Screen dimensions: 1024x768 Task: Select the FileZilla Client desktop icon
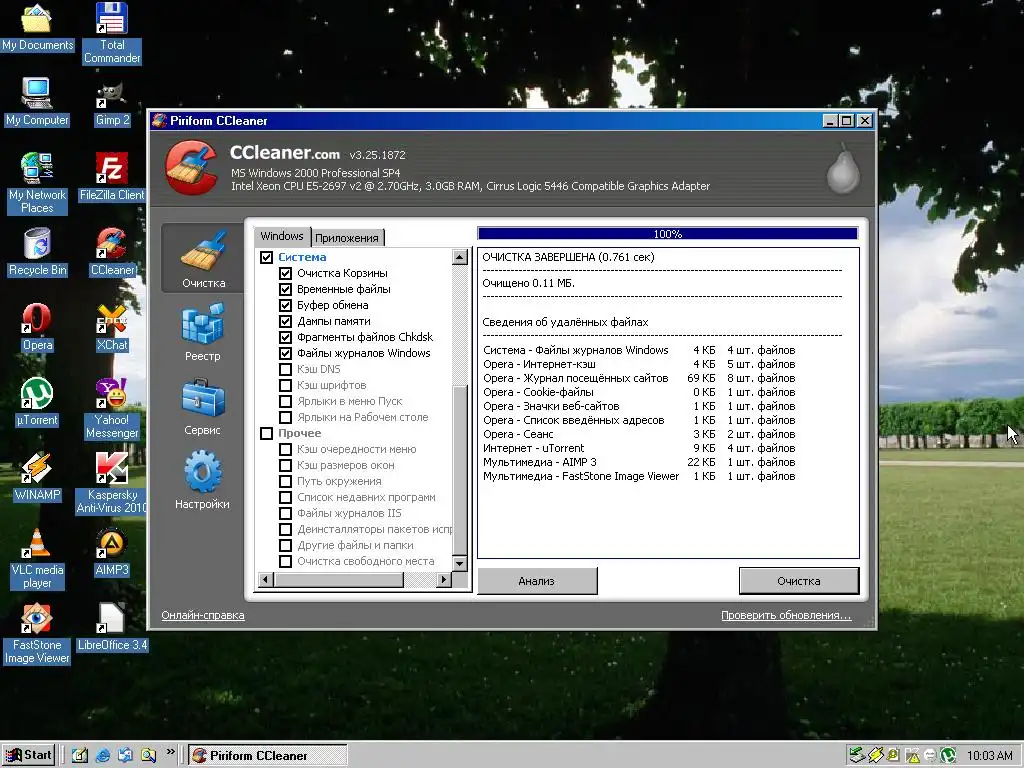click(x=112, y=177)
